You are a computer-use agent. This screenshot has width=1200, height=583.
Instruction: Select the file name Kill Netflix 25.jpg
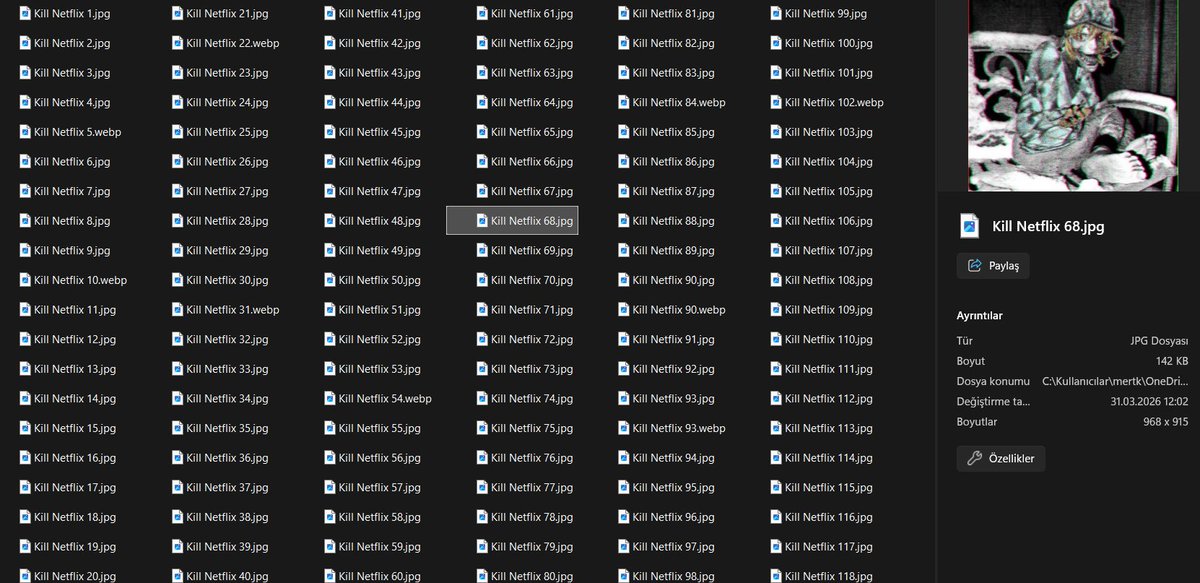pyautogui.click(x=227, y=132)
